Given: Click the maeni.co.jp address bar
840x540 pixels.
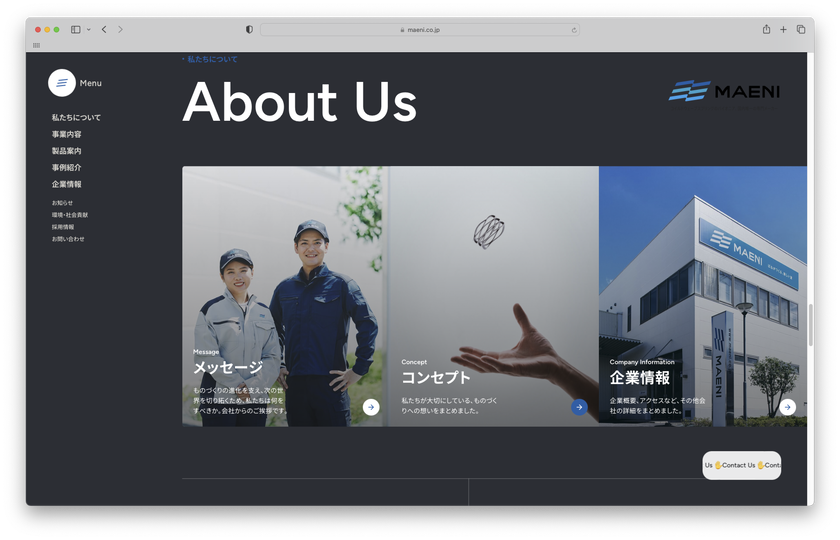Looking at the screenshot, I should [420, 30].
